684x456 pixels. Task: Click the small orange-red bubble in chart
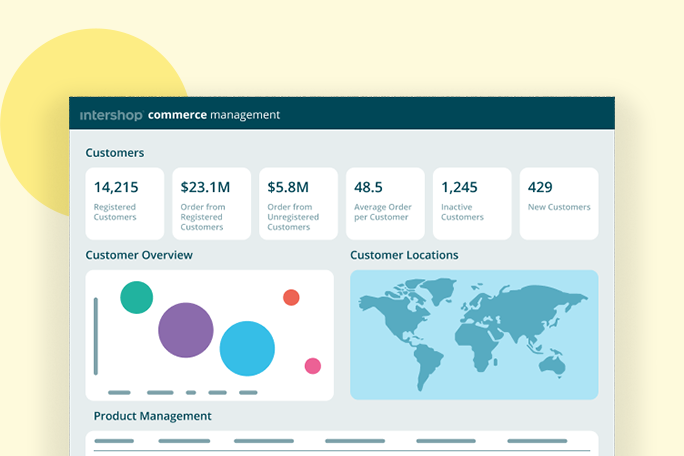[291, 297]
